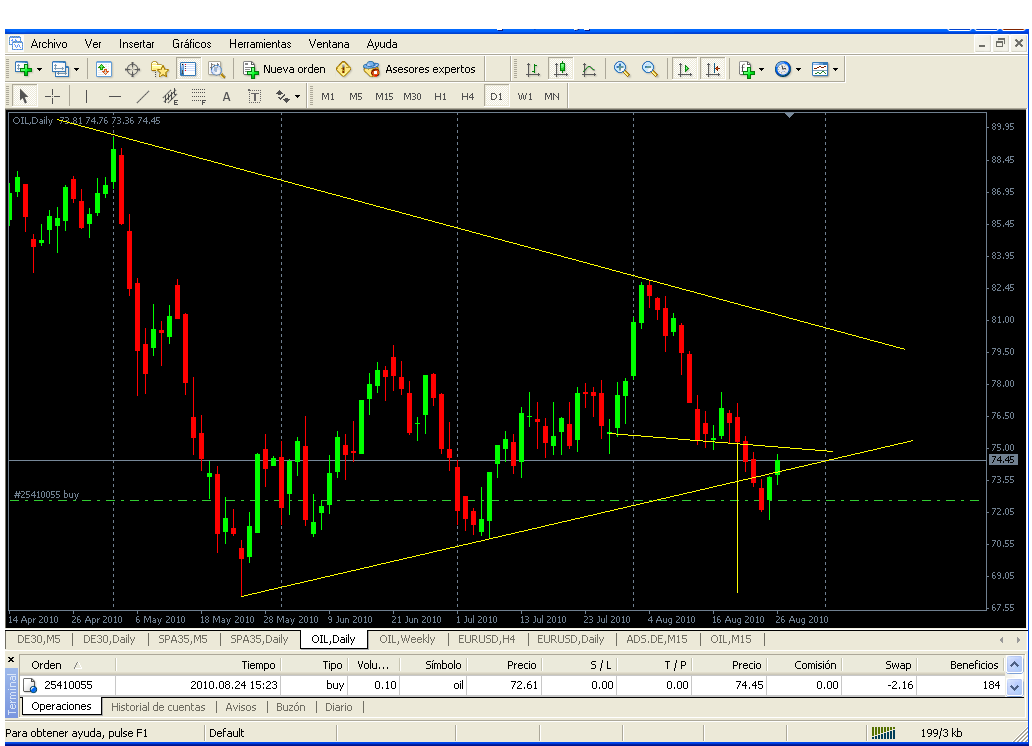1032x746 pixels.
Task: Click the Profiles icon
Action: tap(61, 69)
